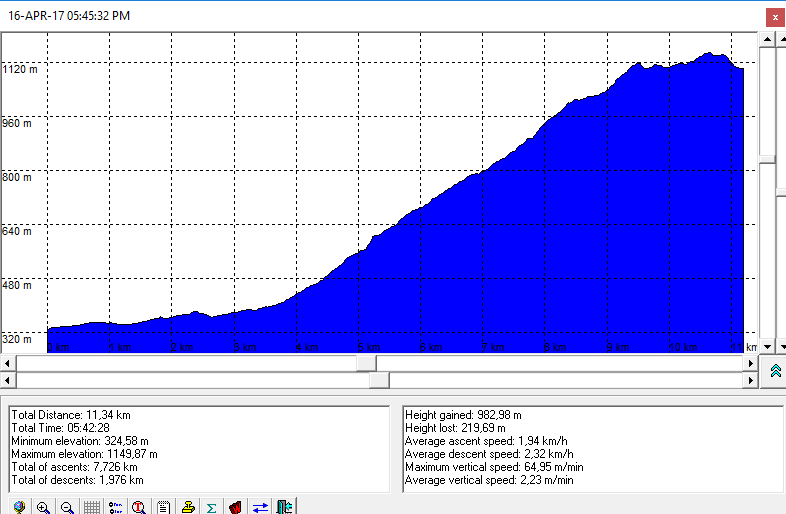Click the exit door icon
This screenshot has height=514, width=786.
[284, 507]
